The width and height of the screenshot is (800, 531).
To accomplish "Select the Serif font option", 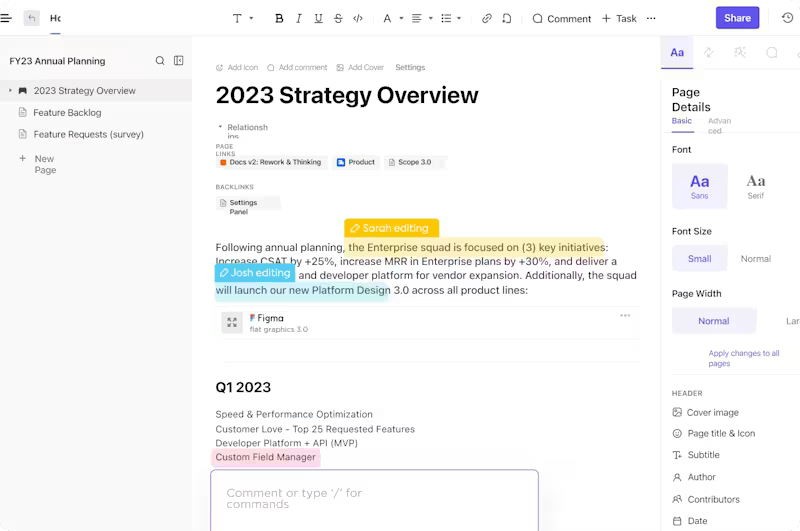I will (x=756, y=185).
